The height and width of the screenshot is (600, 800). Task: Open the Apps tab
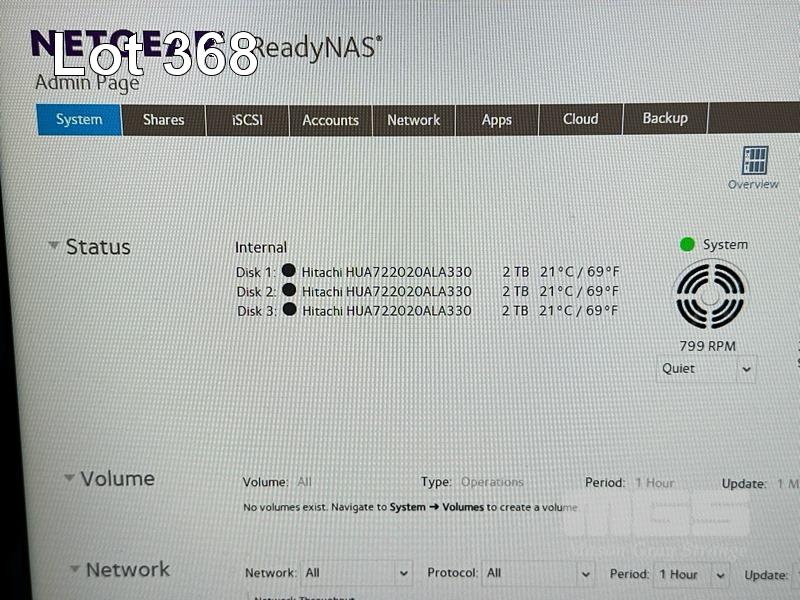coord(496,120)
